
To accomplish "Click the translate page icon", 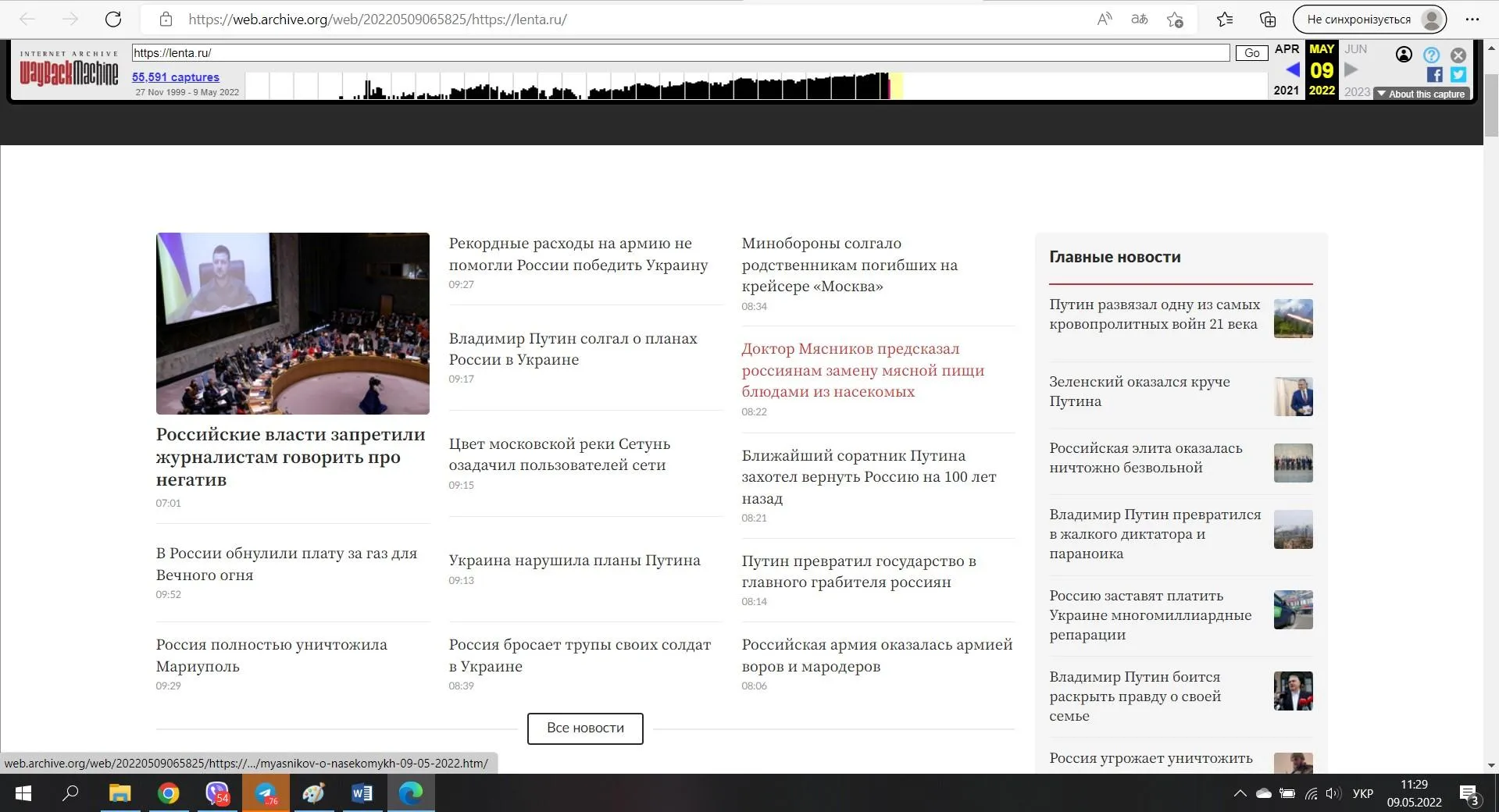I will [x=1139, y=20].
